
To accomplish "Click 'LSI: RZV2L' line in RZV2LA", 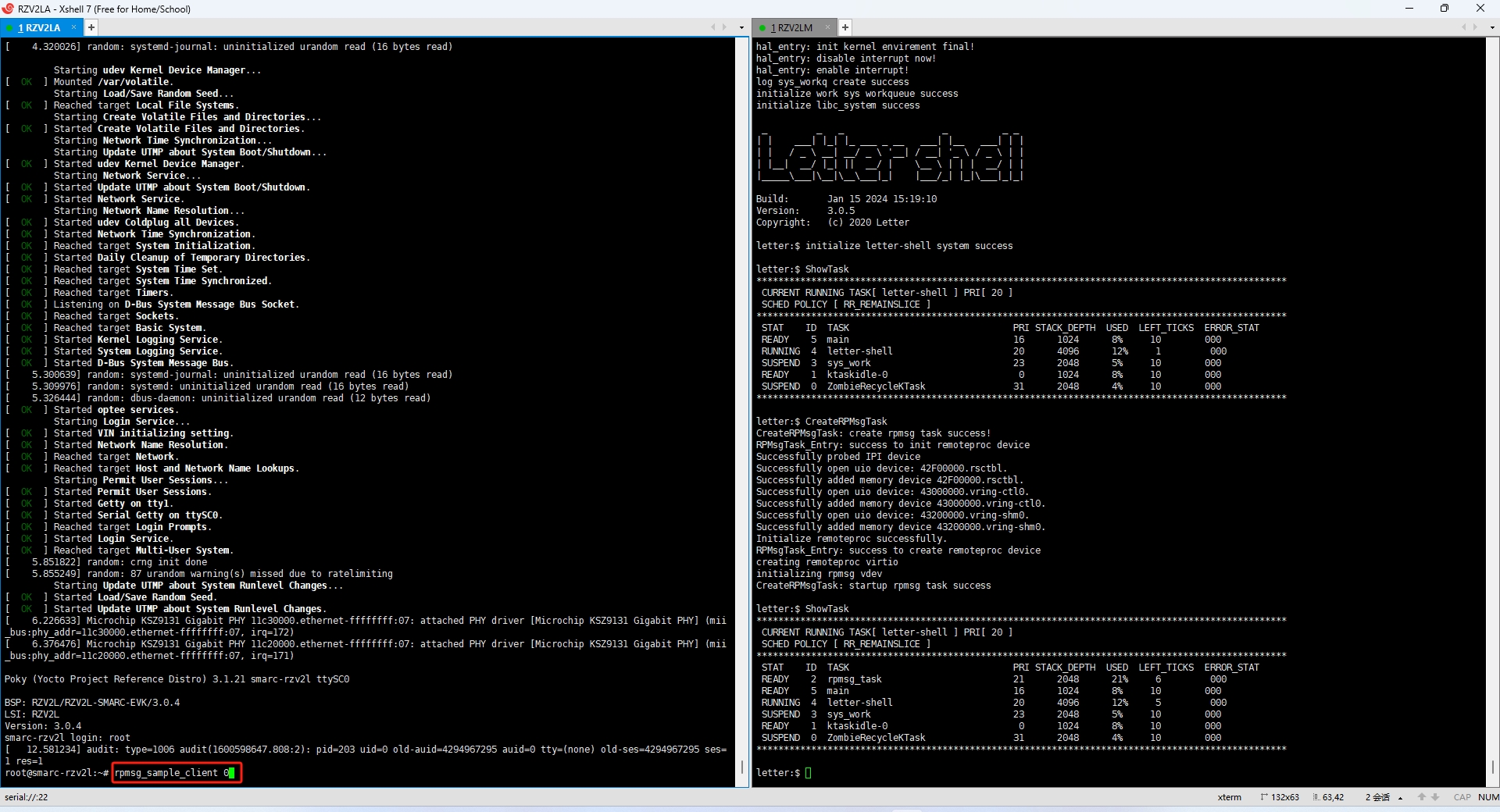I will coord(32,714).
